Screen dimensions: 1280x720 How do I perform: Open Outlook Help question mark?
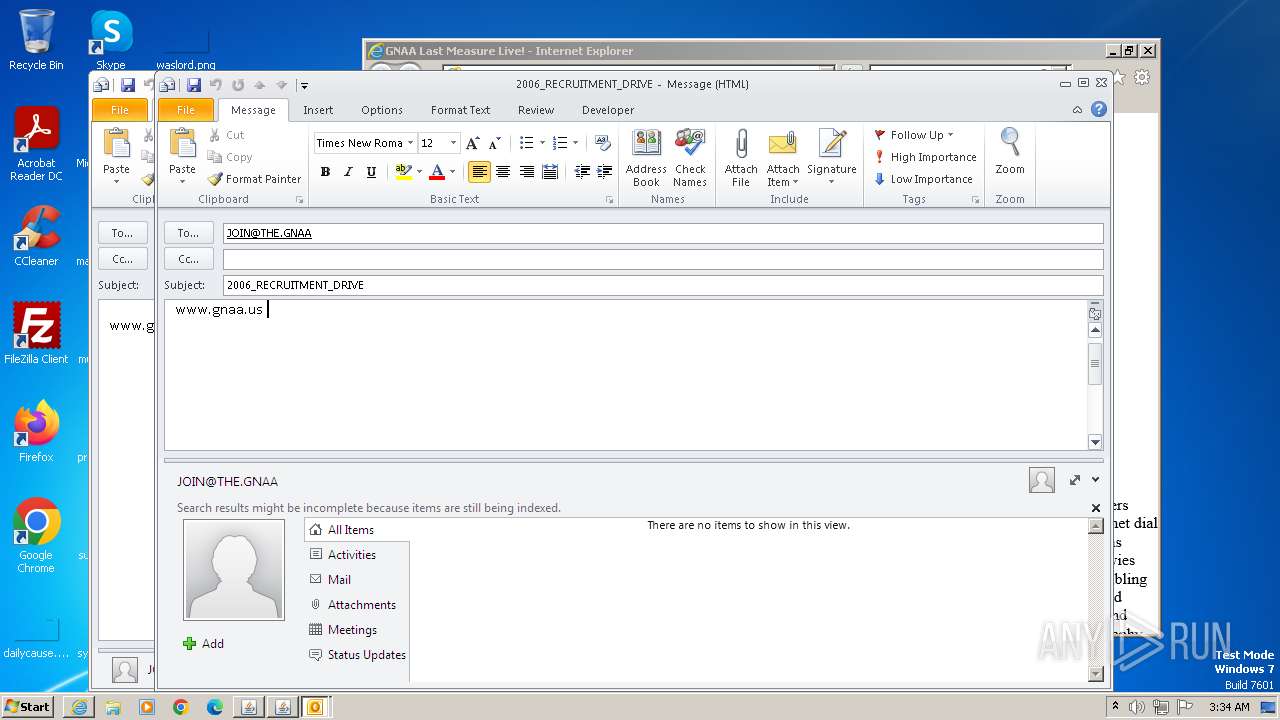tap(1099, 110)
